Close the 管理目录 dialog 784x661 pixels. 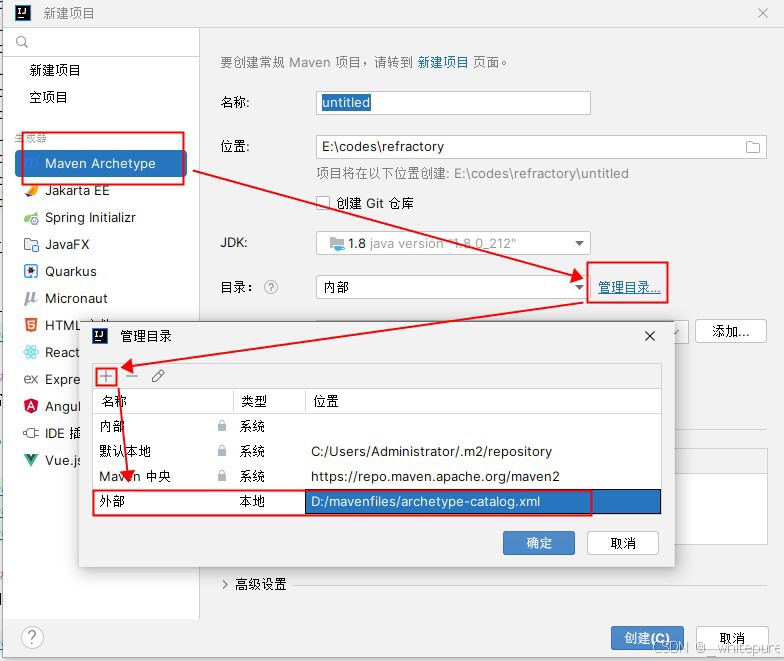[650, 336]
